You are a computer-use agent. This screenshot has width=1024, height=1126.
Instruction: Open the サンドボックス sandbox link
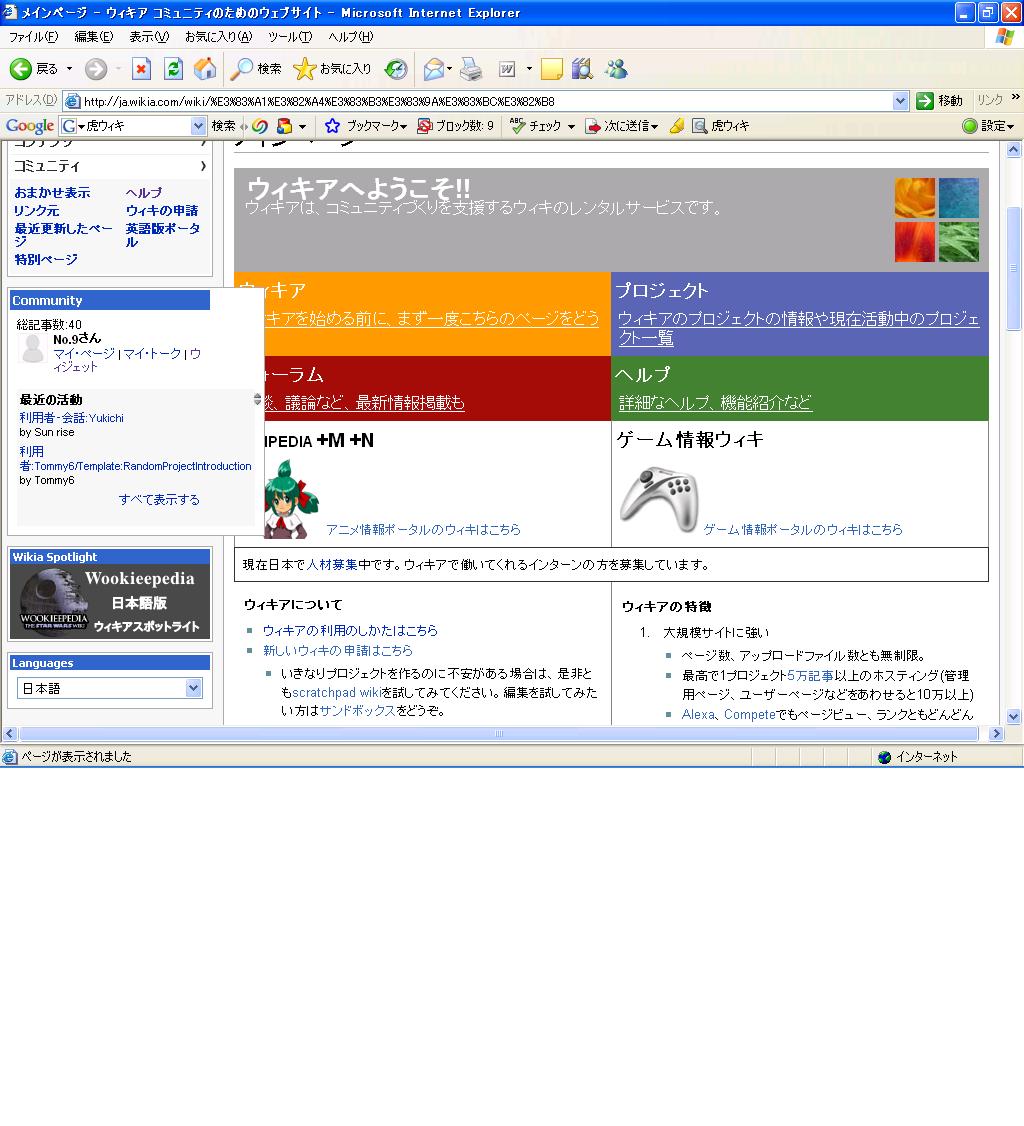tap(358, 711)
